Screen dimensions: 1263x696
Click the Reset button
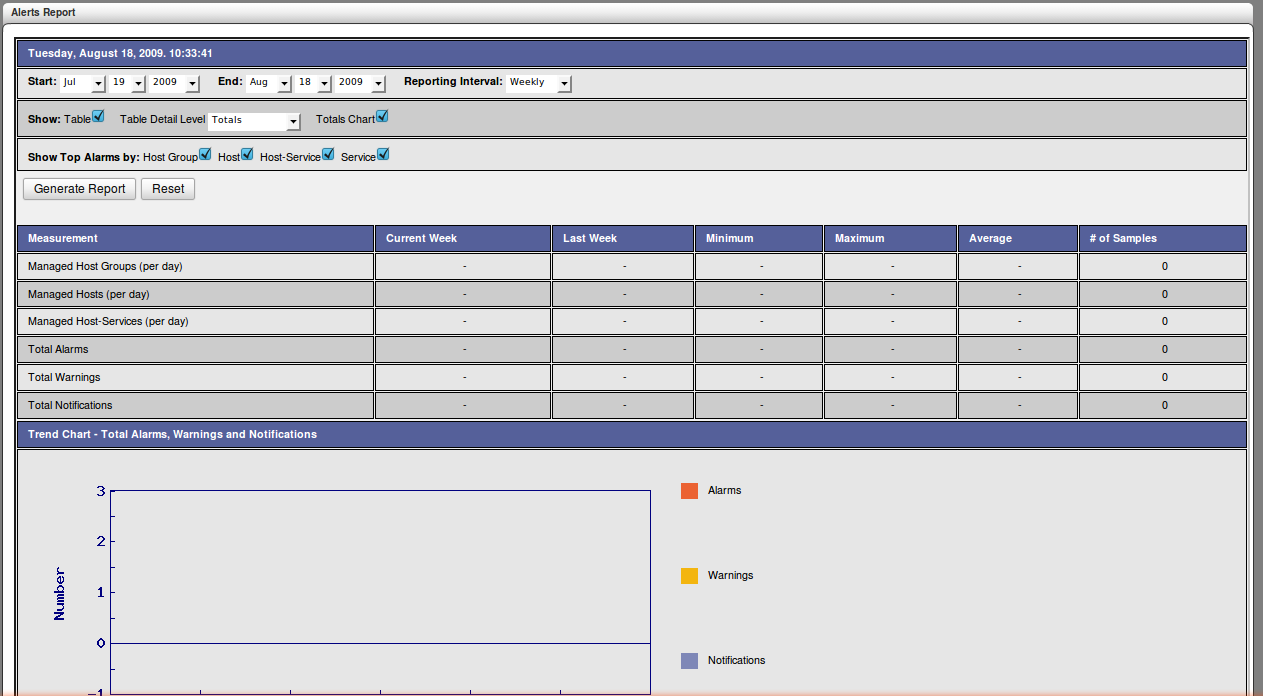point(168,189)
